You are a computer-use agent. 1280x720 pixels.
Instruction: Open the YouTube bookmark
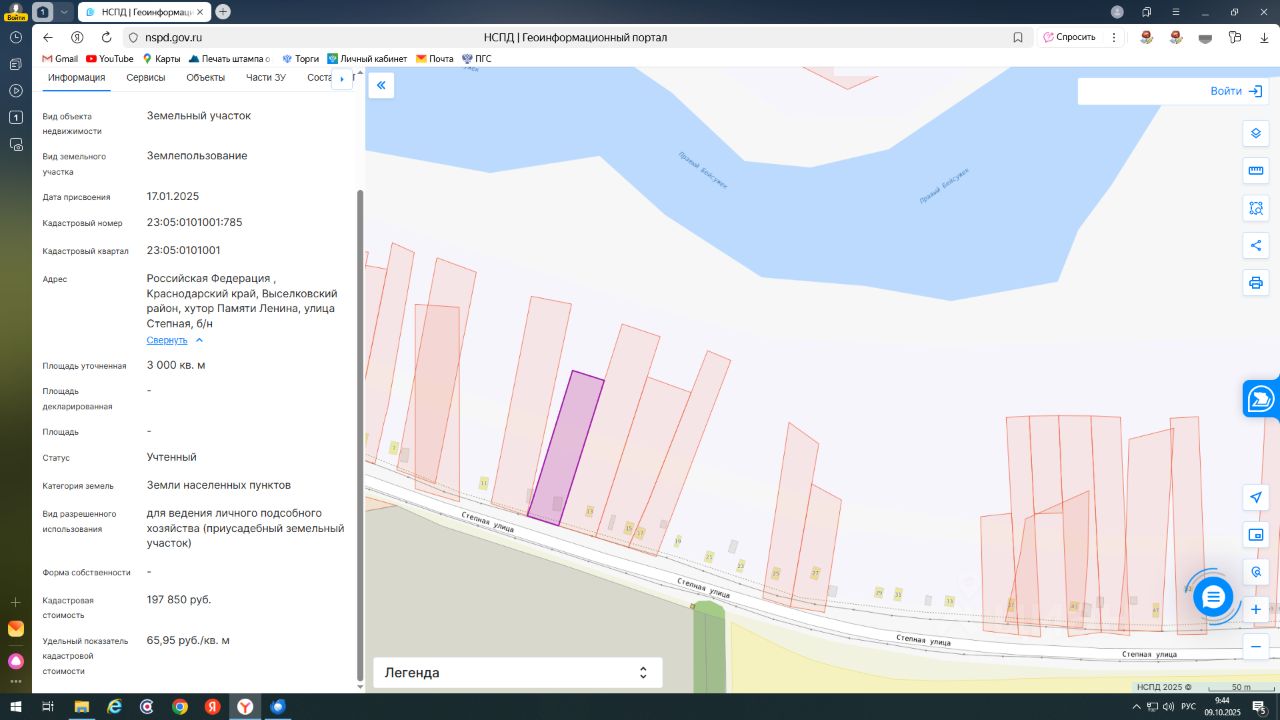110,59
